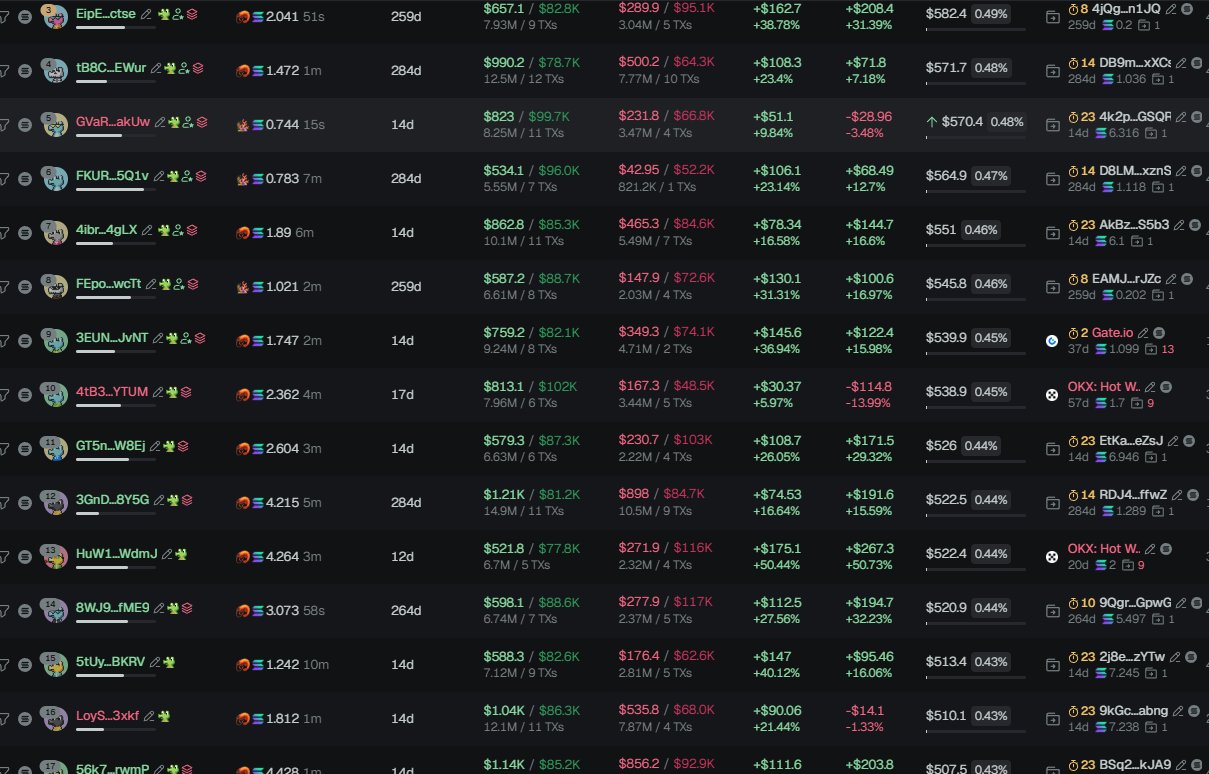Image resolution: width=1209 pixels, height=774 pixels.
Task: Click the funding transfer icon left of 9Qgr...GpwG
Action: tap(1052, 610)
